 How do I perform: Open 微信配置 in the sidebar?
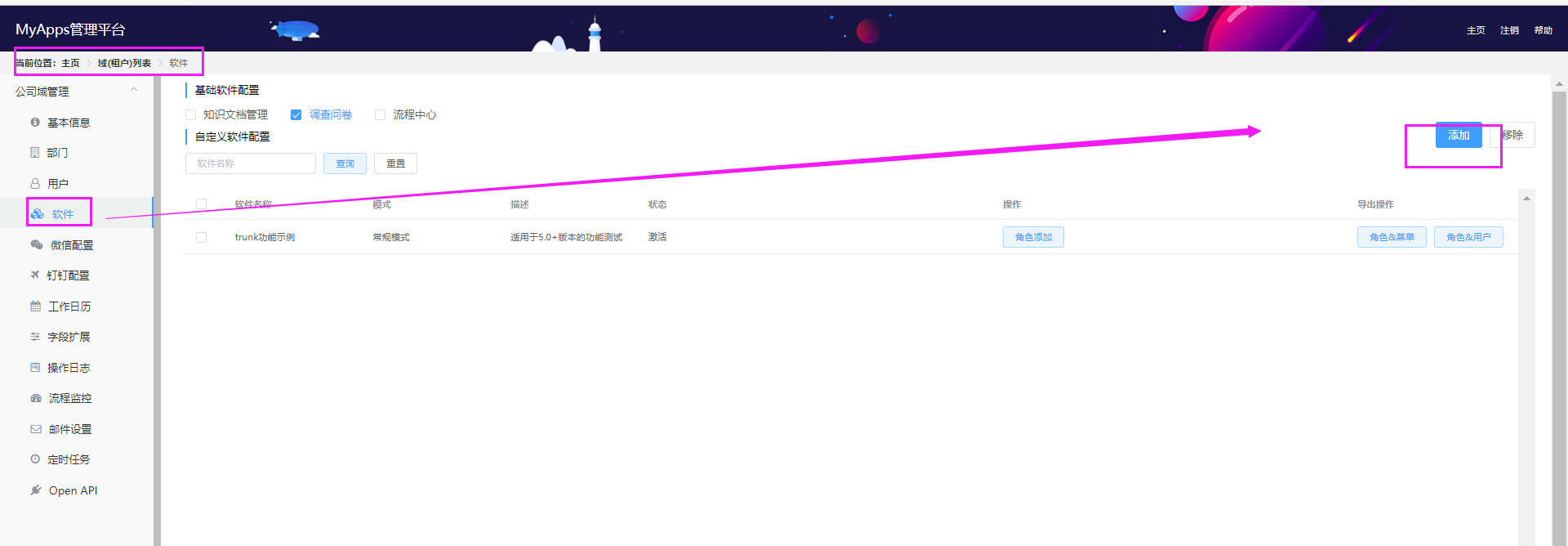(x=72, y=245)
